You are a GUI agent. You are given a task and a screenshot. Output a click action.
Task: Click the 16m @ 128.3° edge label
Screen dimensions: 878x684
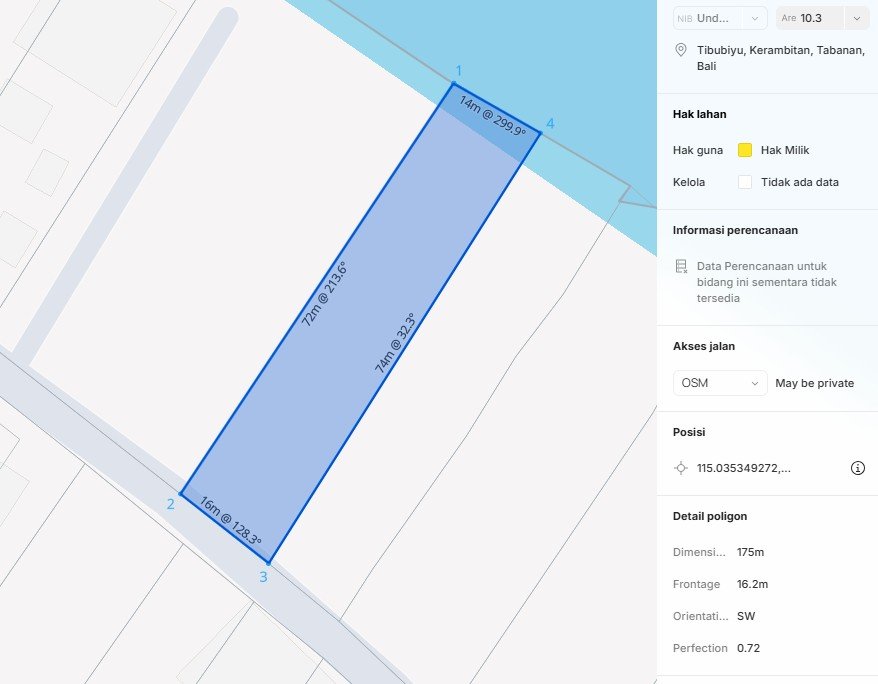click(x=230, y=521)
